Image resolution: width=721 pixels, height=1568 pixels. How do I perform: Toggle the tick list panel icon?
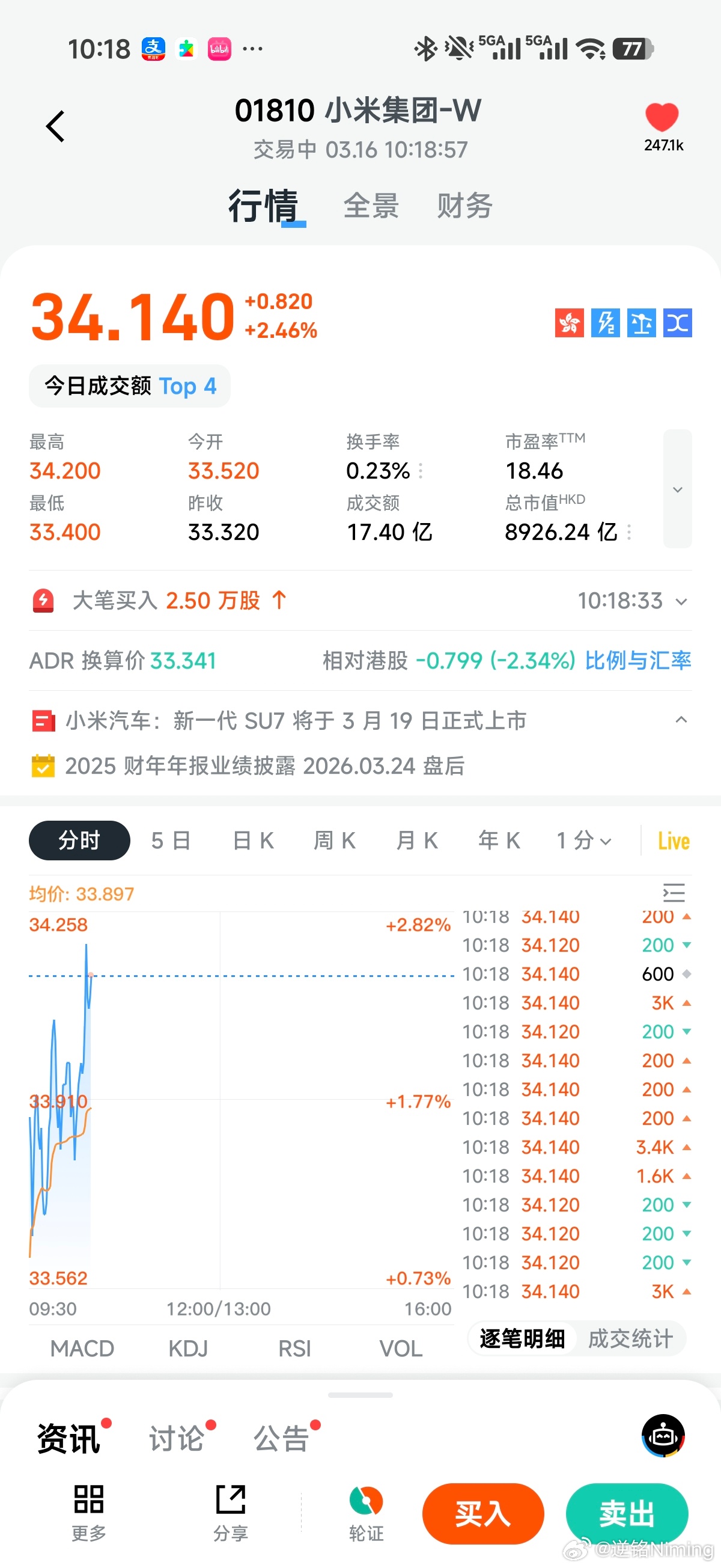(674, 893)
